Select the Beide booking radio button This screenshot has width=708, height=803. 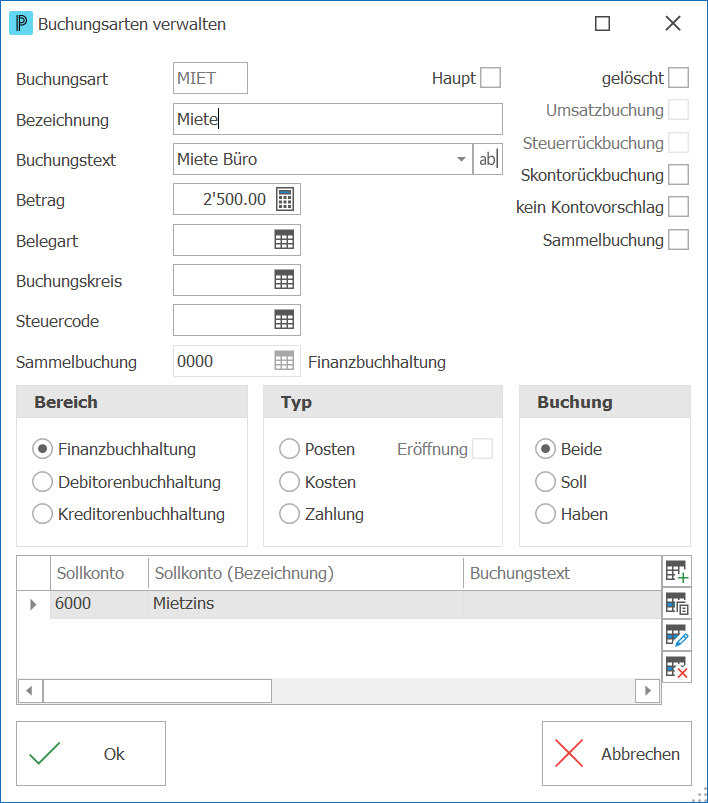pos(546,449)
